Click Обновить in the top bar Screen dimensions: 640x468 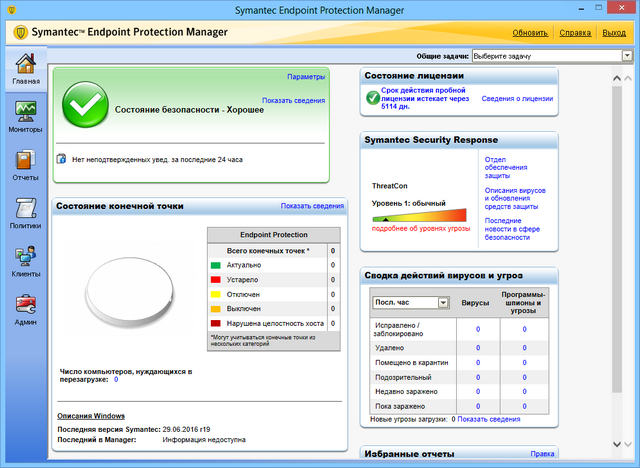click(530, 33)
